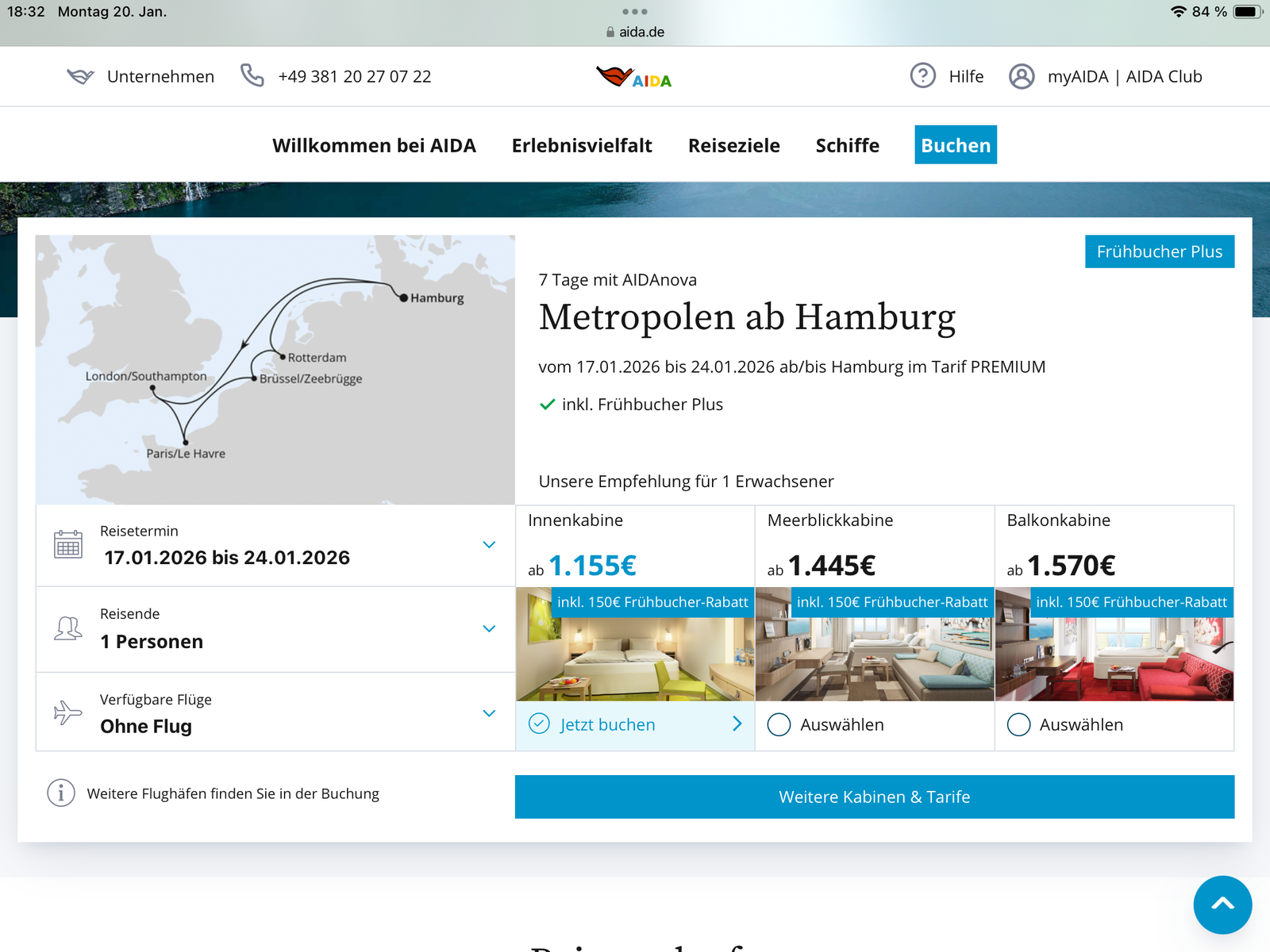Click the inkl. Frühbucher Plus text
The height and width of the screenshot is (952, 1270).
(642, 405)
